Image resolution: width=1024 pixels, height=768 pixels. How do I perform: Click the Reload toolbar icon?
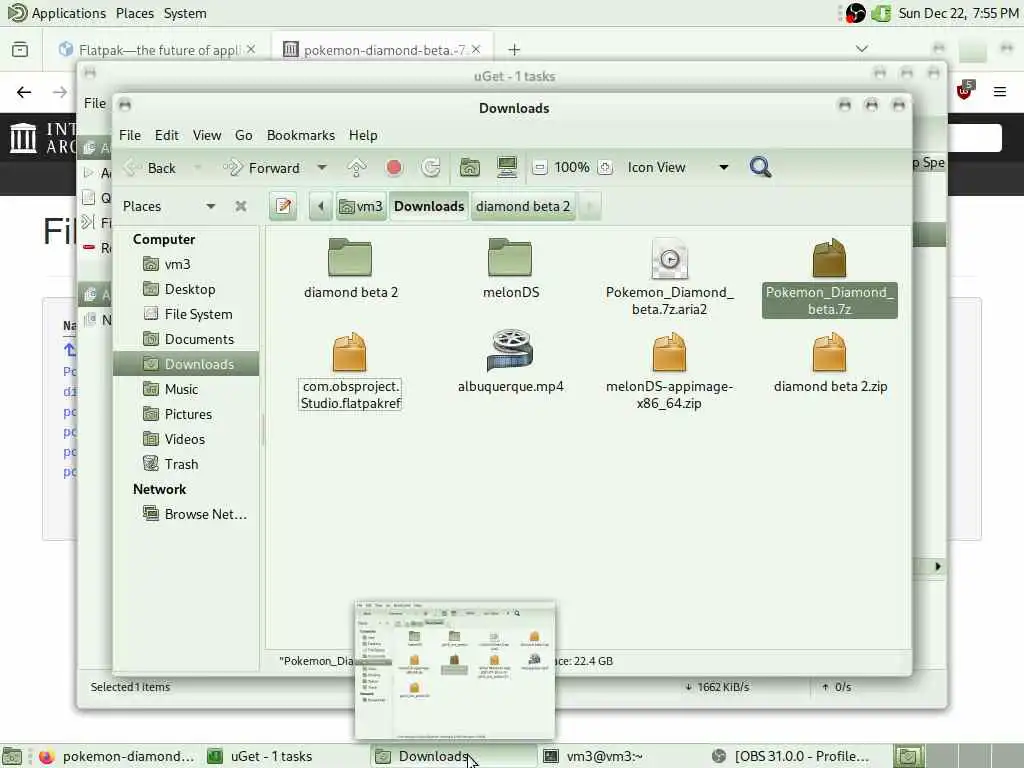(431, 168)
